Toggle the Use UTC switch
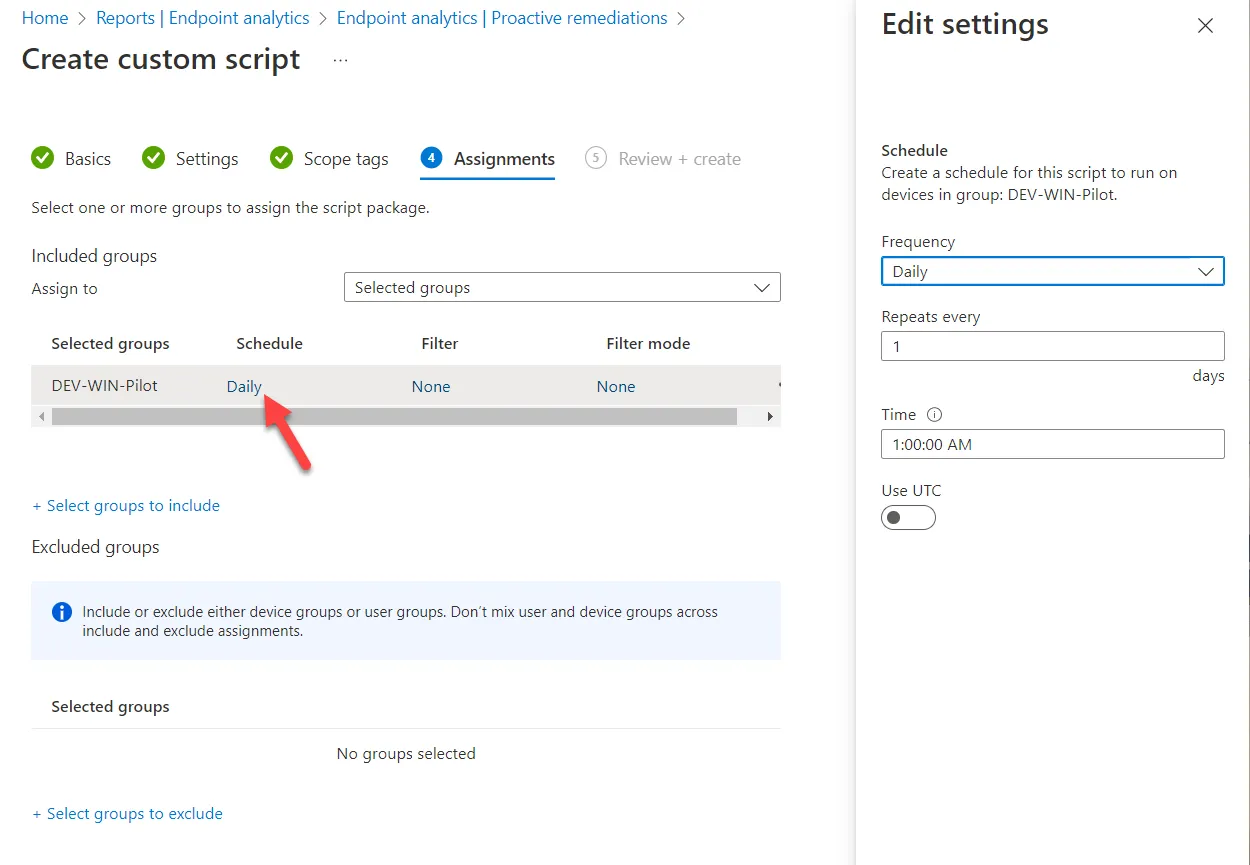1250x865 pixels. [x=908, y=517]
